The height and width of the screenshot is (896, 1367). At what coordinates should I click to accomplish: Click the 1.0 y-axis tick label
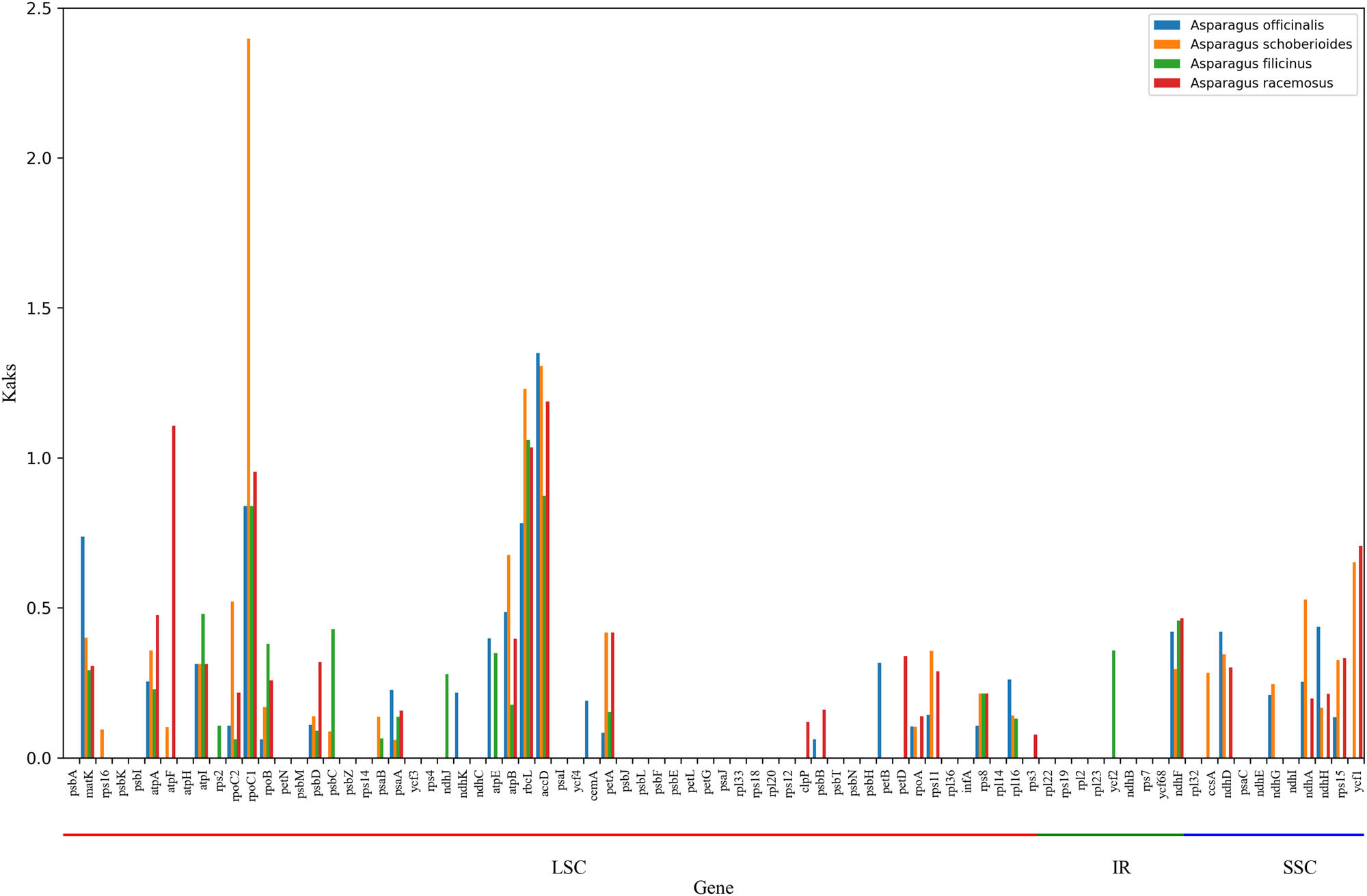click(x=39, y=459)
